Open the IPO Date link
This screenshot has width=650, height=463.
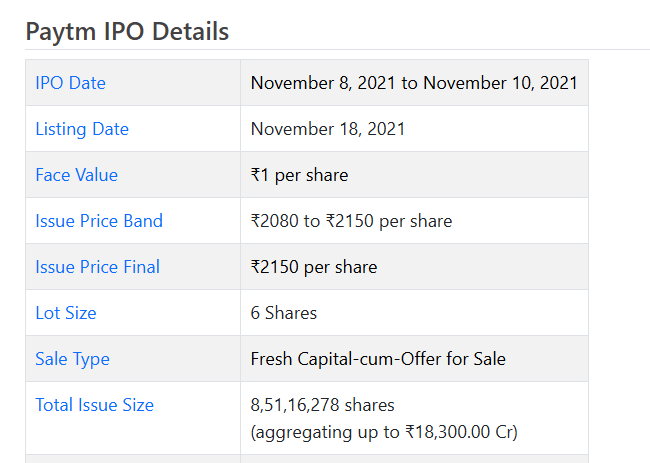click(70, 83)
